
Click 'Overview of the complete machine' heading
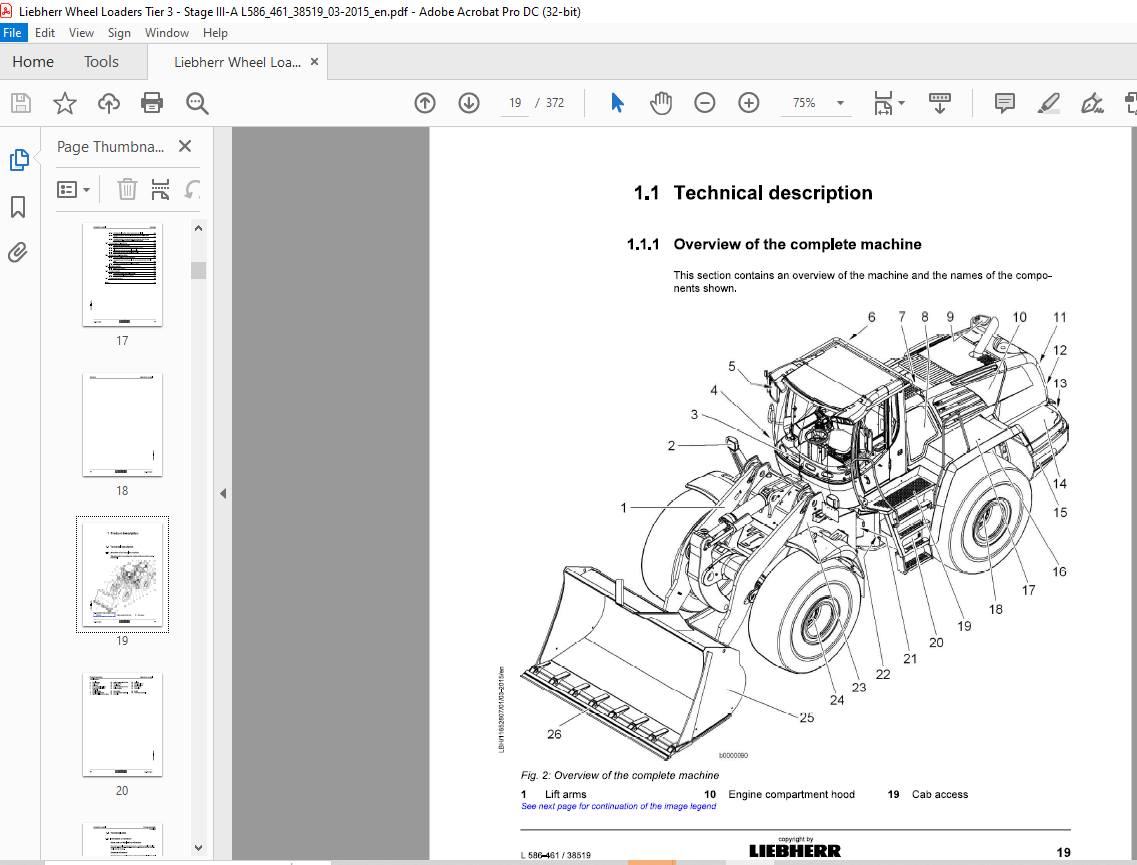[x=797, y=244]
